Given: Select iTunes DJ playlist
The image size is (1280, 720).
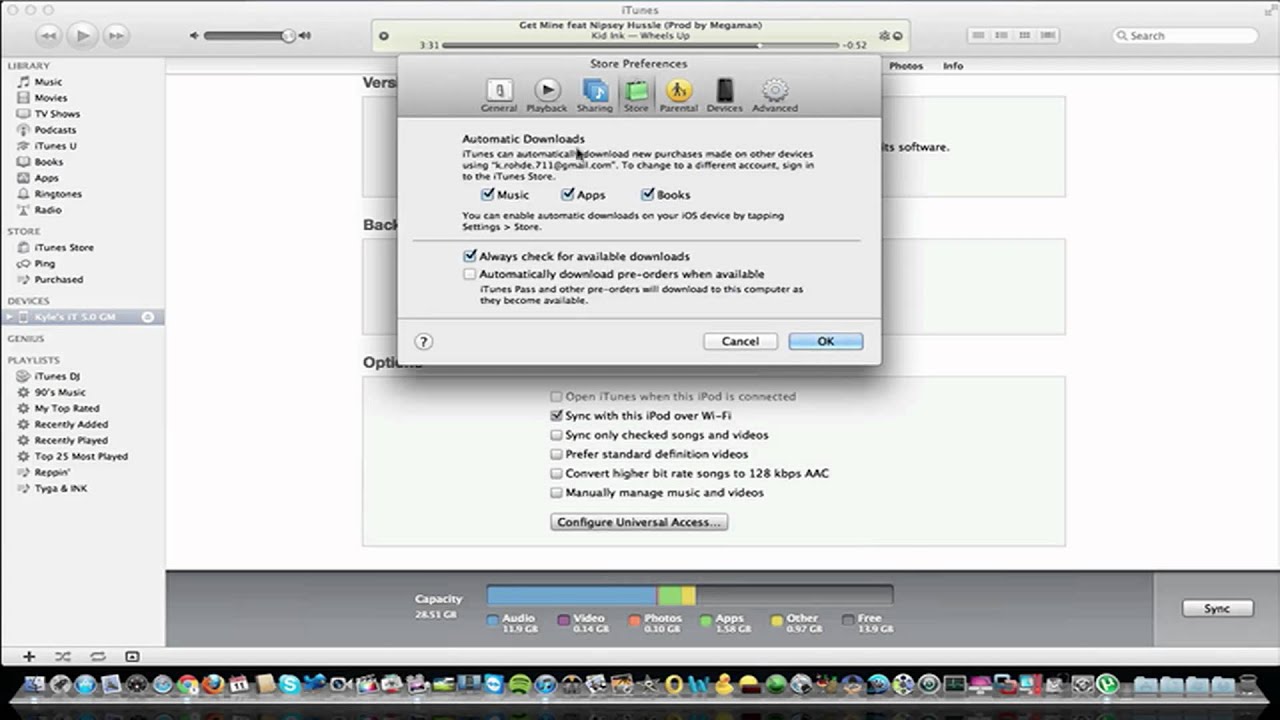Looking at the screenshot, I should coord(57,377).
